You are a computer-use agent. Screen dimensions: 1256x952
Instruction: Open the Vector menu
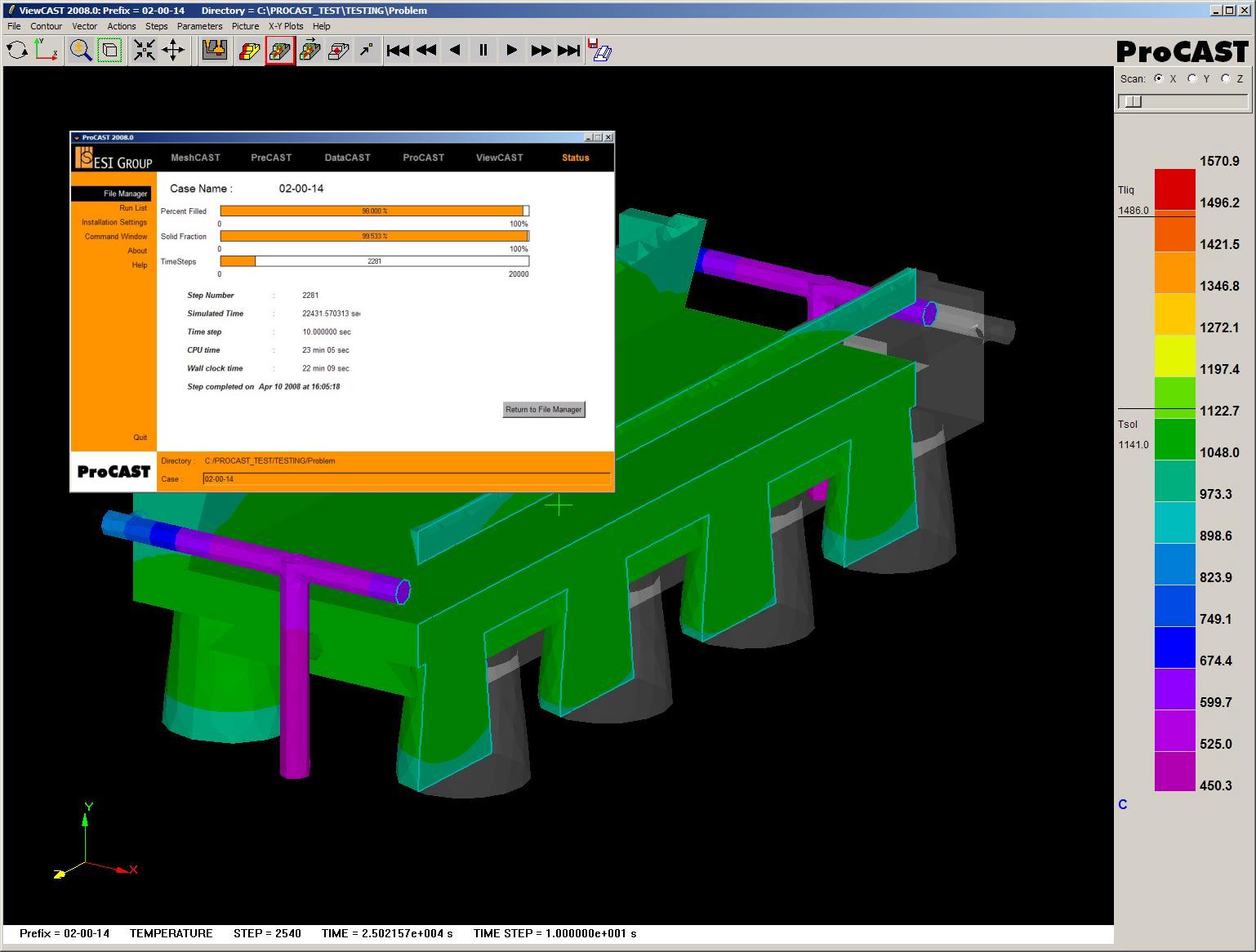[x=85, y=26]
